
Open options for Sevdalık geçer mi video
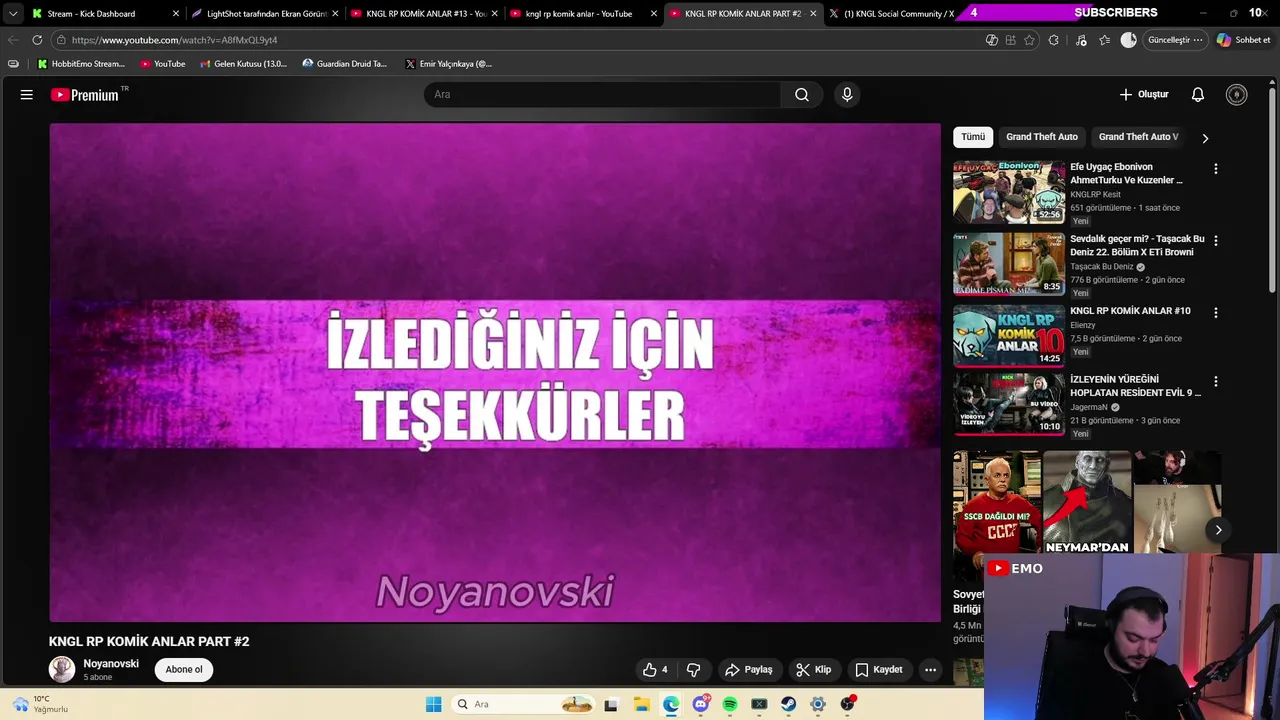point(1216,241)
